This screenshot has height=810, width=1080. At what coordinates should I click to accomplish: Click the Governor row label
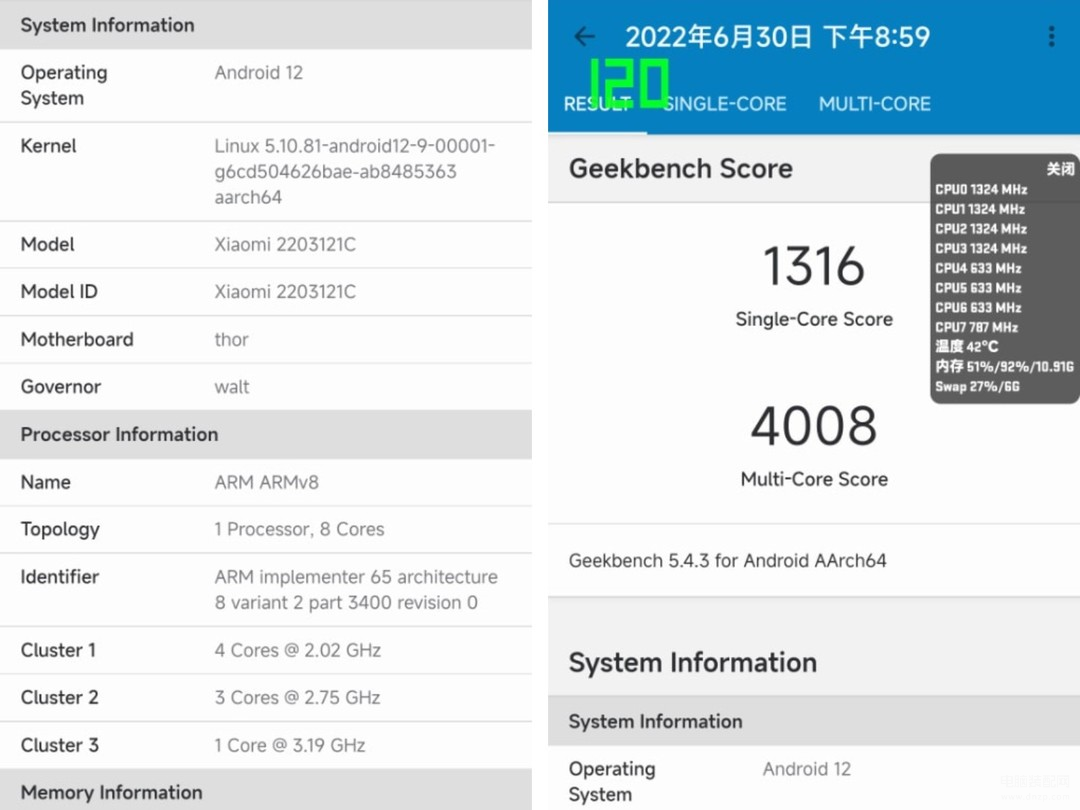pyautogui.click(x=61, y=387)
